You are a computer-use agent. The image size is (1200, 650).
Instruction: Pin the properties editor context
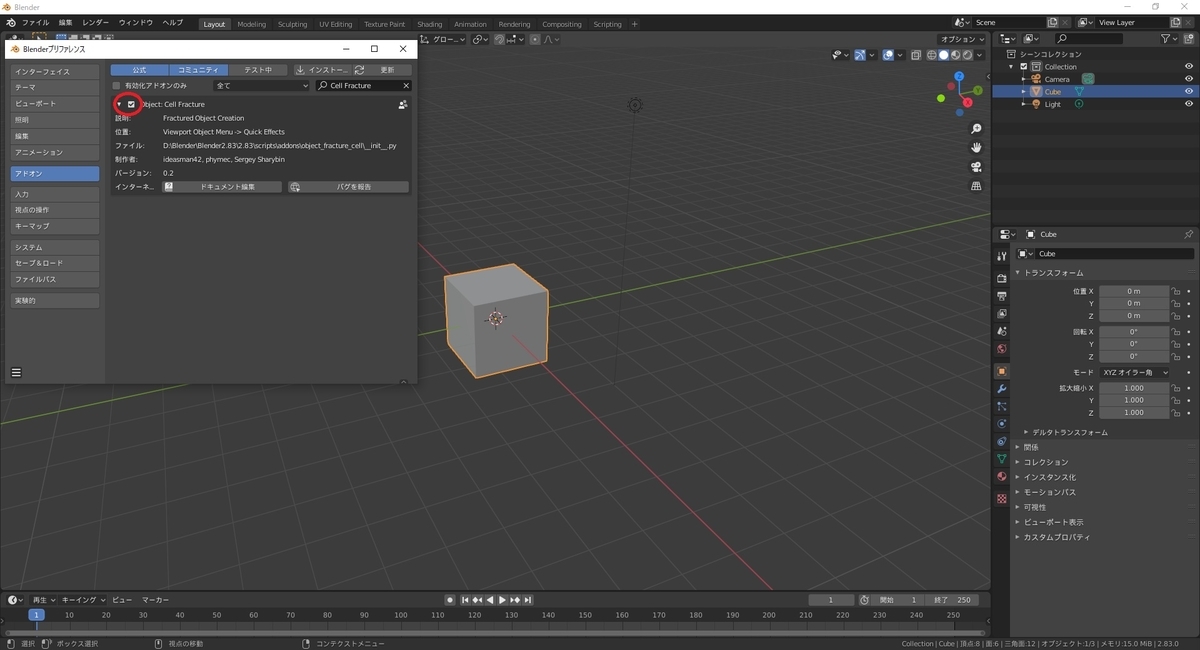[x=1188, y=234]
